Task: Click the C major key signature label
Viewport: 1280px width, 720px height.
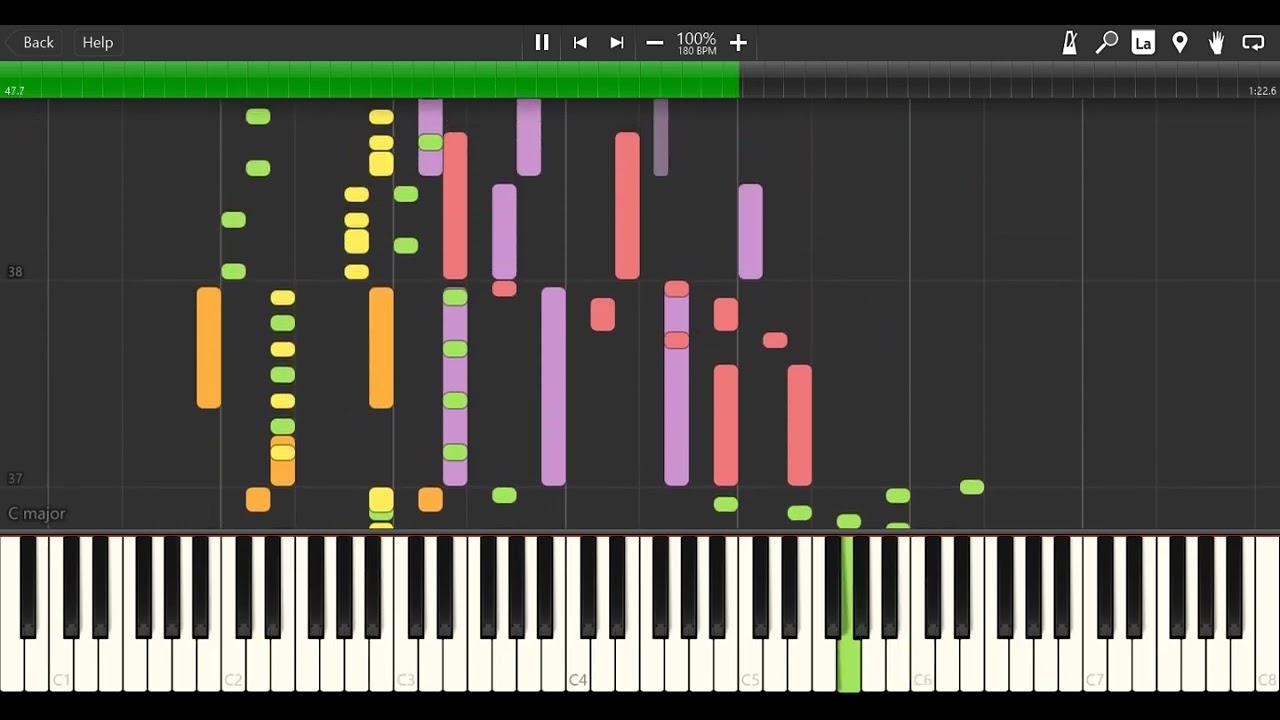Action: pyautogui.click(x=37, y=513)
